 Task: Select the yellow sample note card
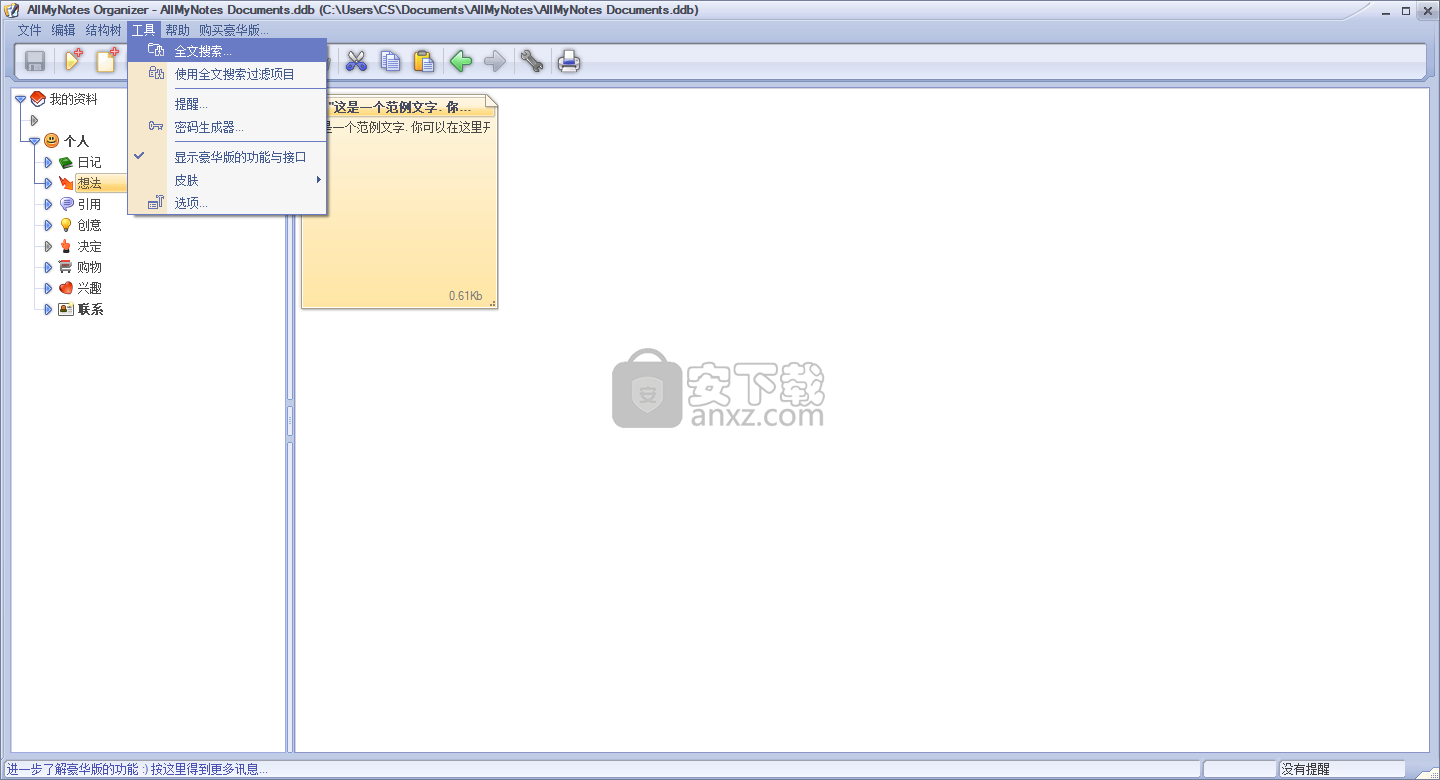point(399,202)
